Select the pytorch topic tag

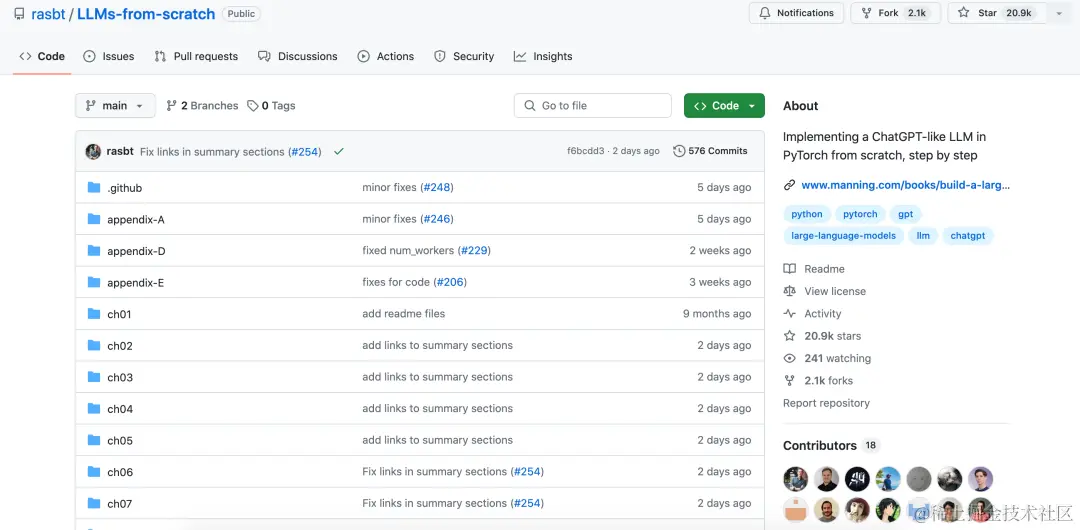coord(860,214)
